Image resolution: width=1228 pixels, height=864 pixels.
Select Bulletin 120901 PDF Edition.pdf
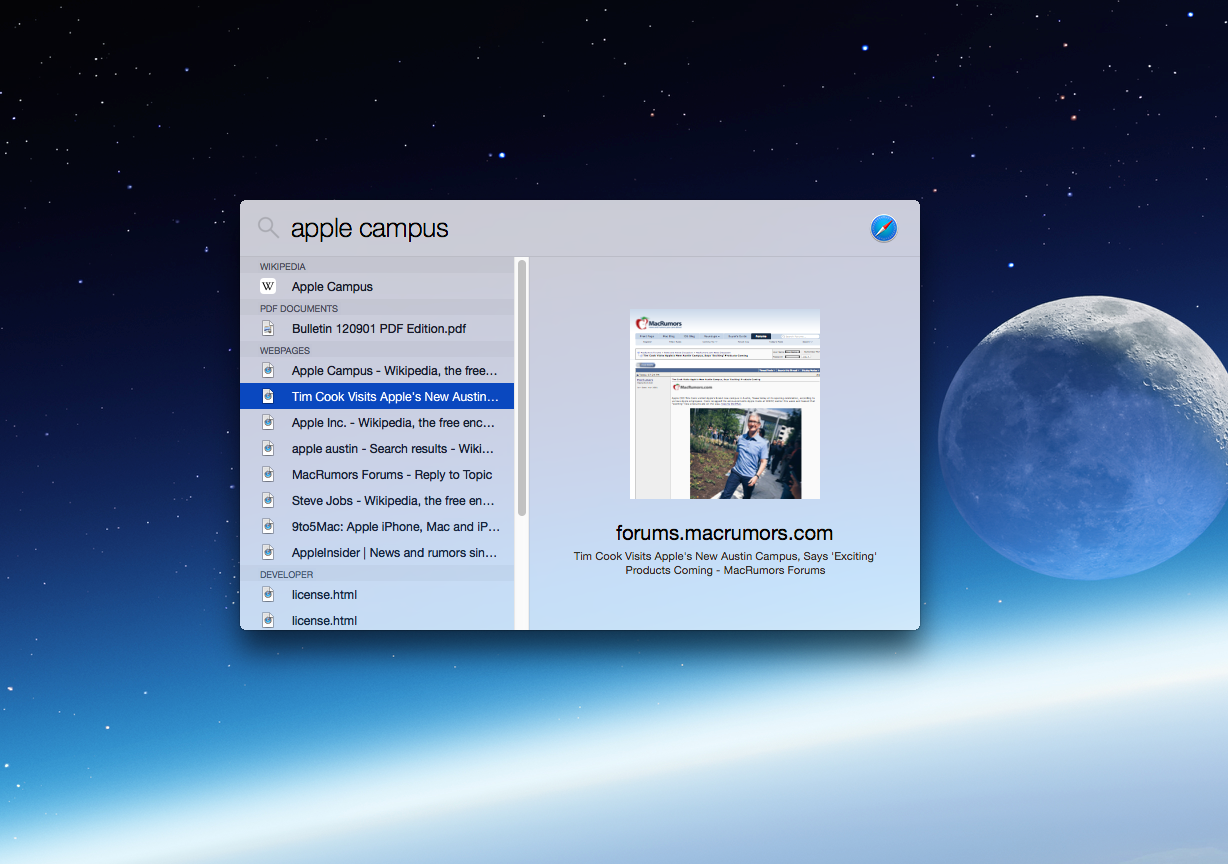pyautogui.click(x=377, y=328)
